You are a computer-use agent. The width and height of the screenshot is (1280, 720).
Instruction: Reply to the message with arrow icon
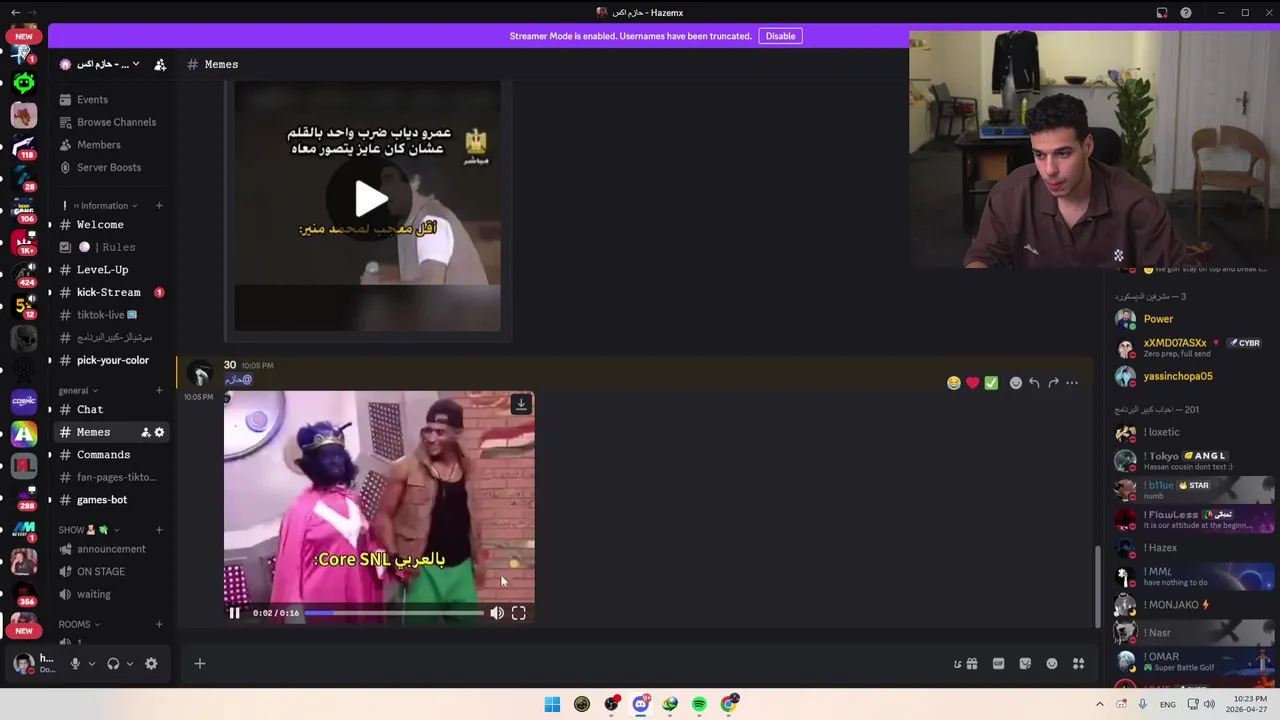[x=1034, y=383]
